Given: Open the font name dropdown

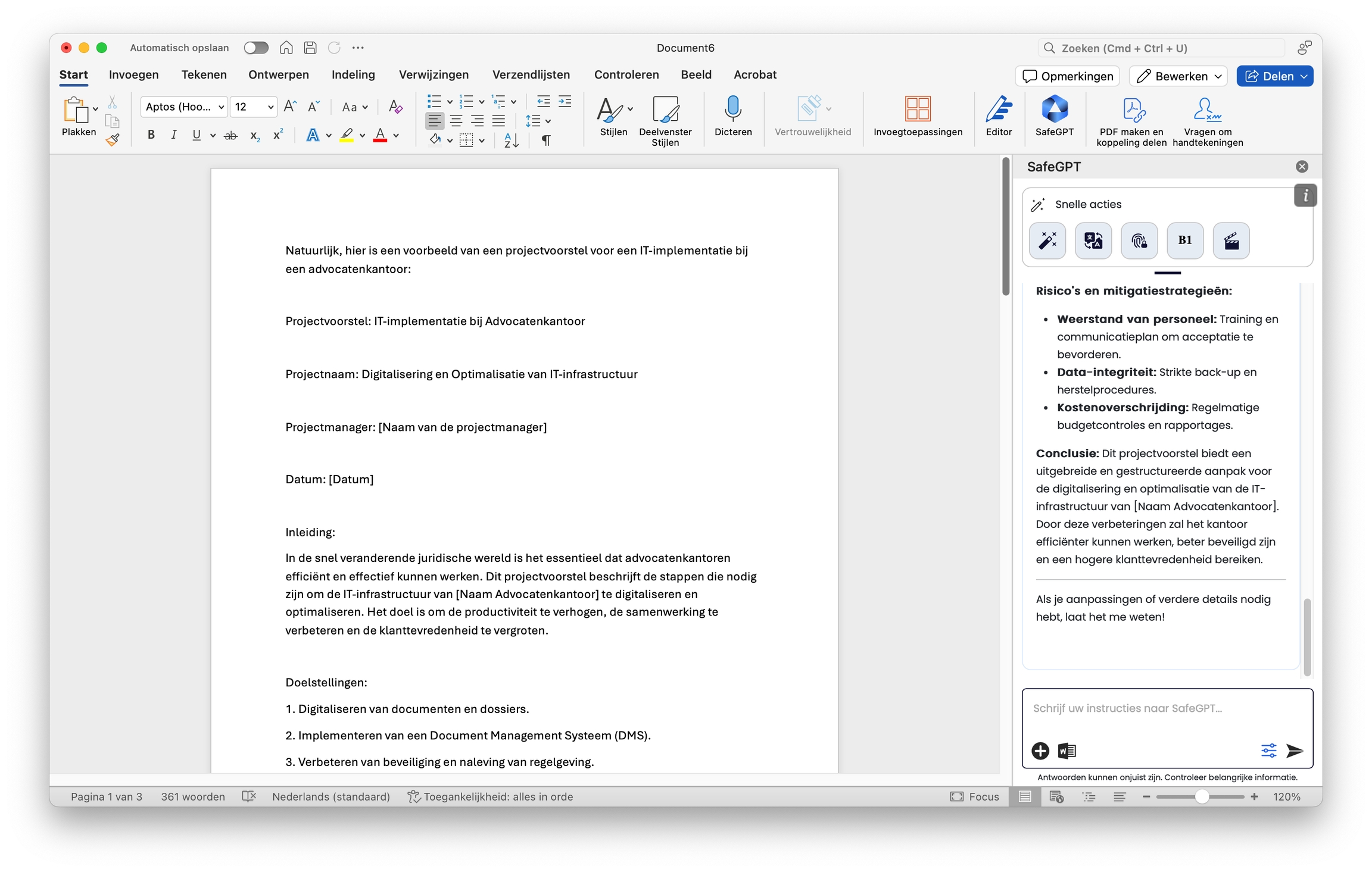Looking at the screenshot, I should [x=222, y=107].
